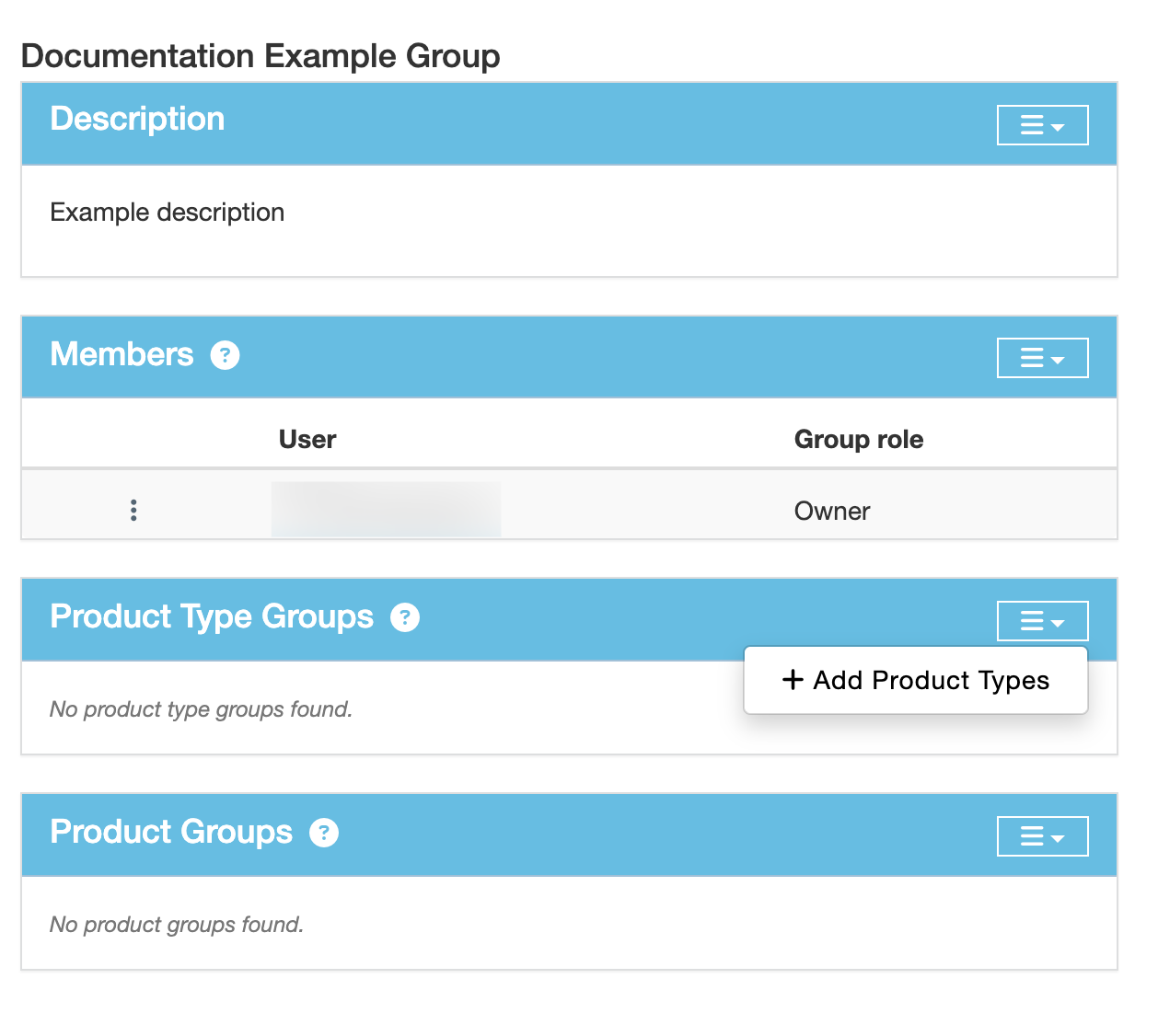Open the Members panel hamburger menu
Viewport: 1158px width, 1036px height.
(1042, 358)
